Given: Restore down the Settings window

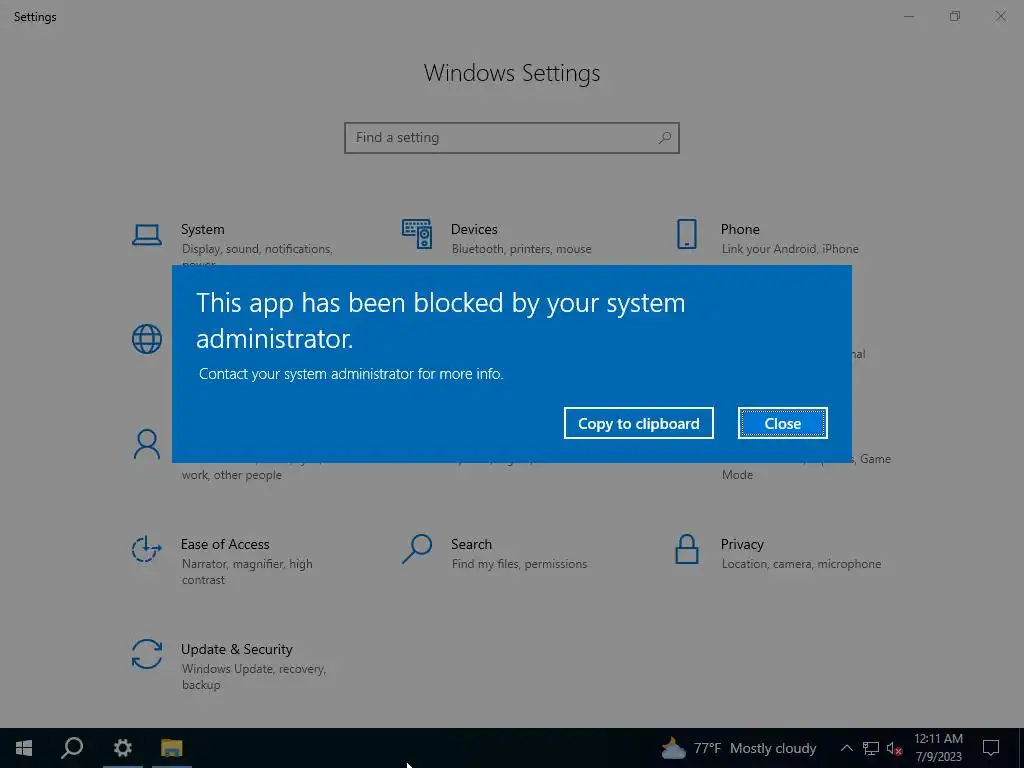Looking at the screenshot, I should [x=954, y=16].
